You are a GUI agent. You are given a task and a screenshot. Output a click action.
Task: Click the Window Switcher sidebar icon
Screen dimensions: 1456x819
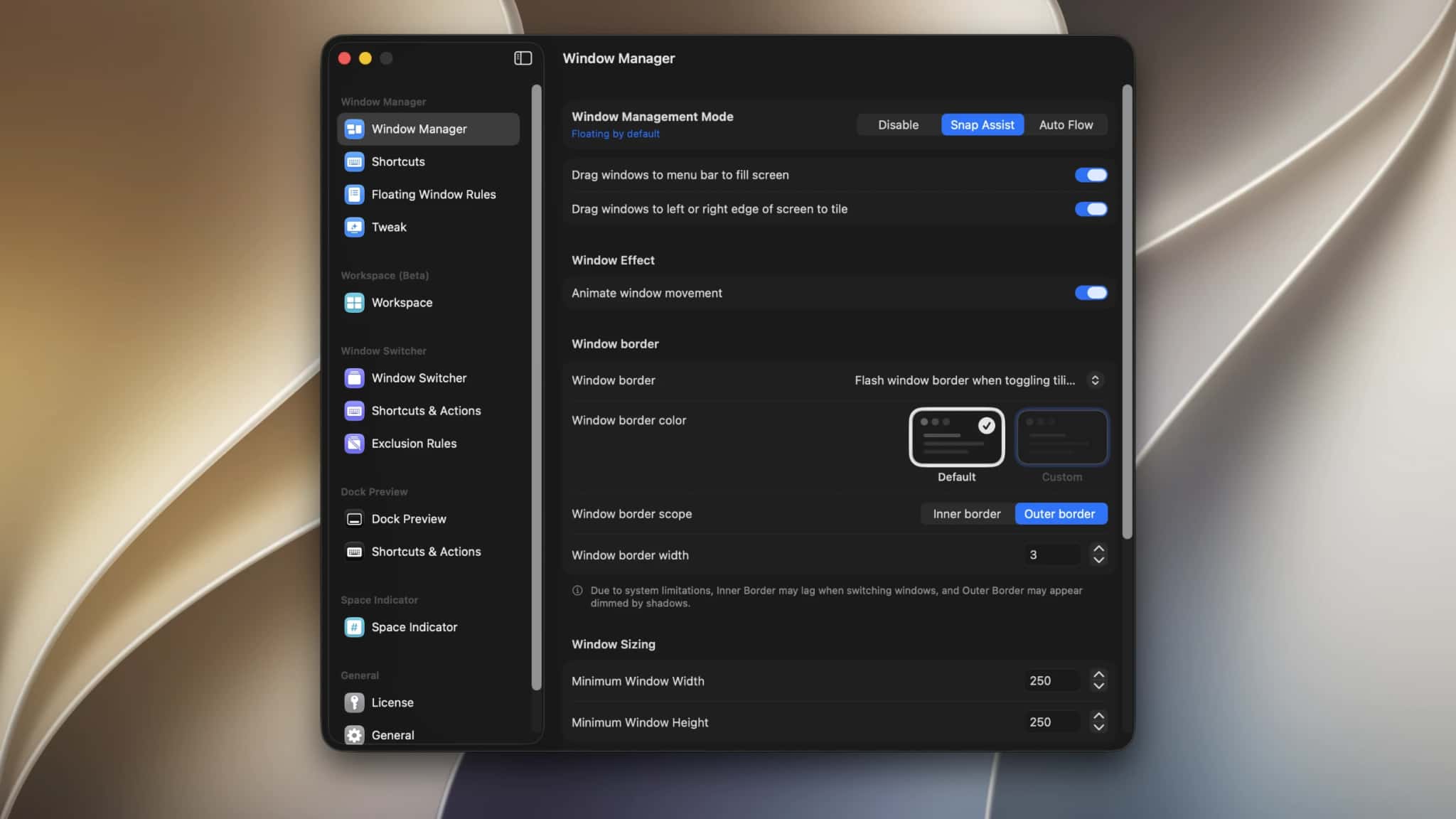click(x=354, y=378)
